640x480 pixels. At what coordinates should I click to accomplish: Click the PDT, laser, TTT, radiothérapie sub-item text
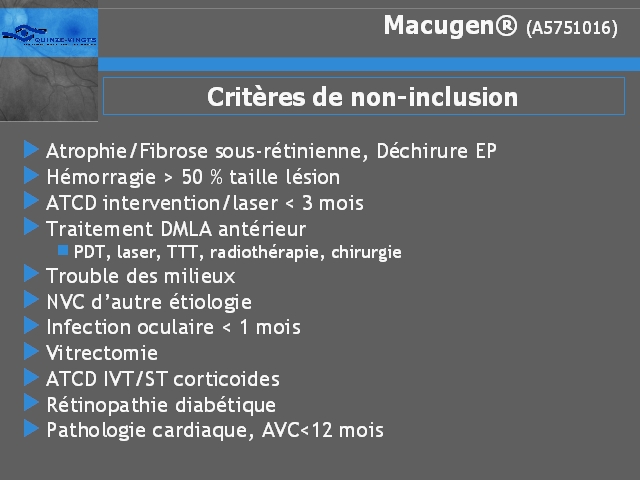pyautogui.click(x=238, y=253)
